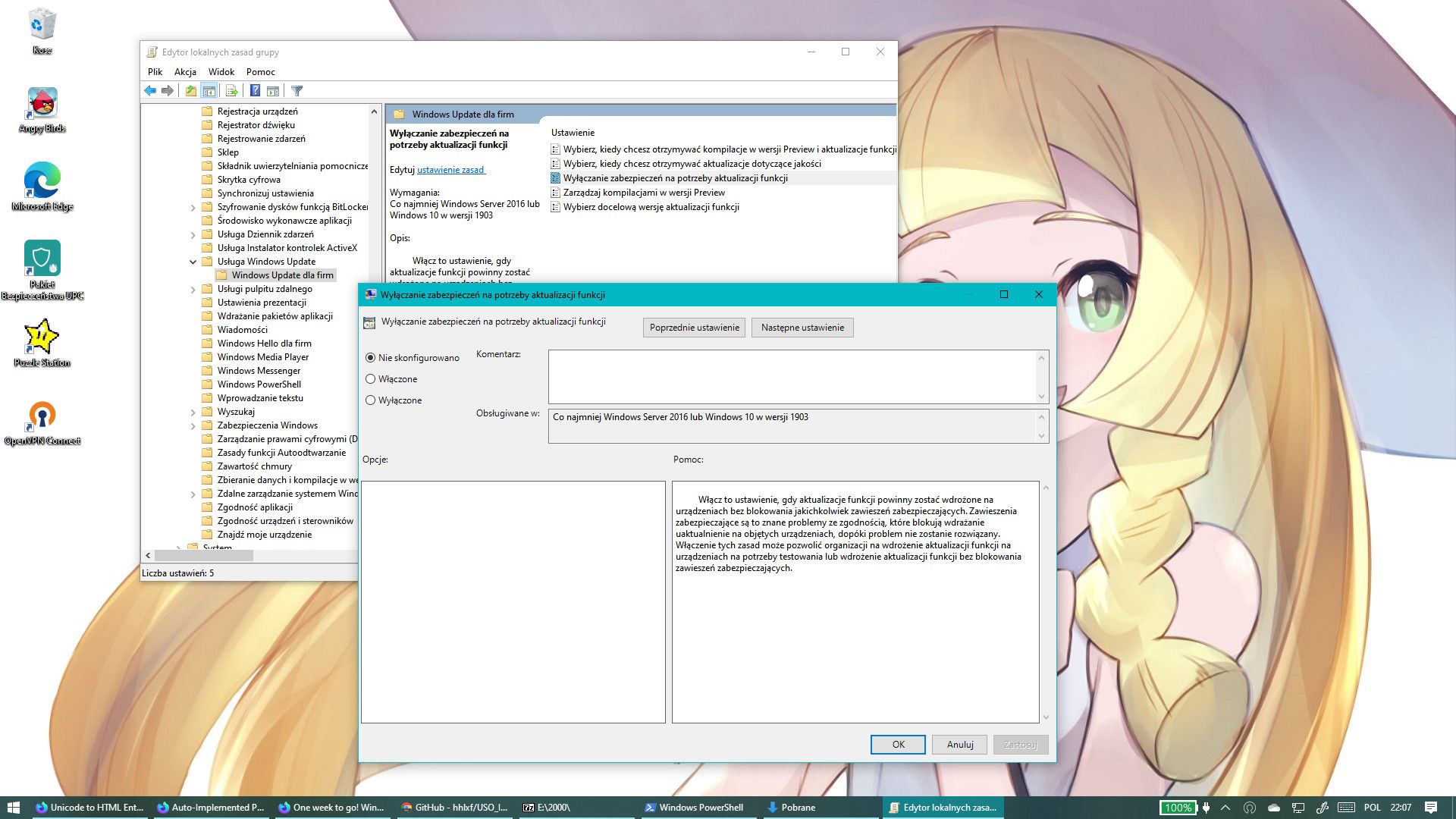
Task: Open the Help question mark icon
Action: click(256, 91)
